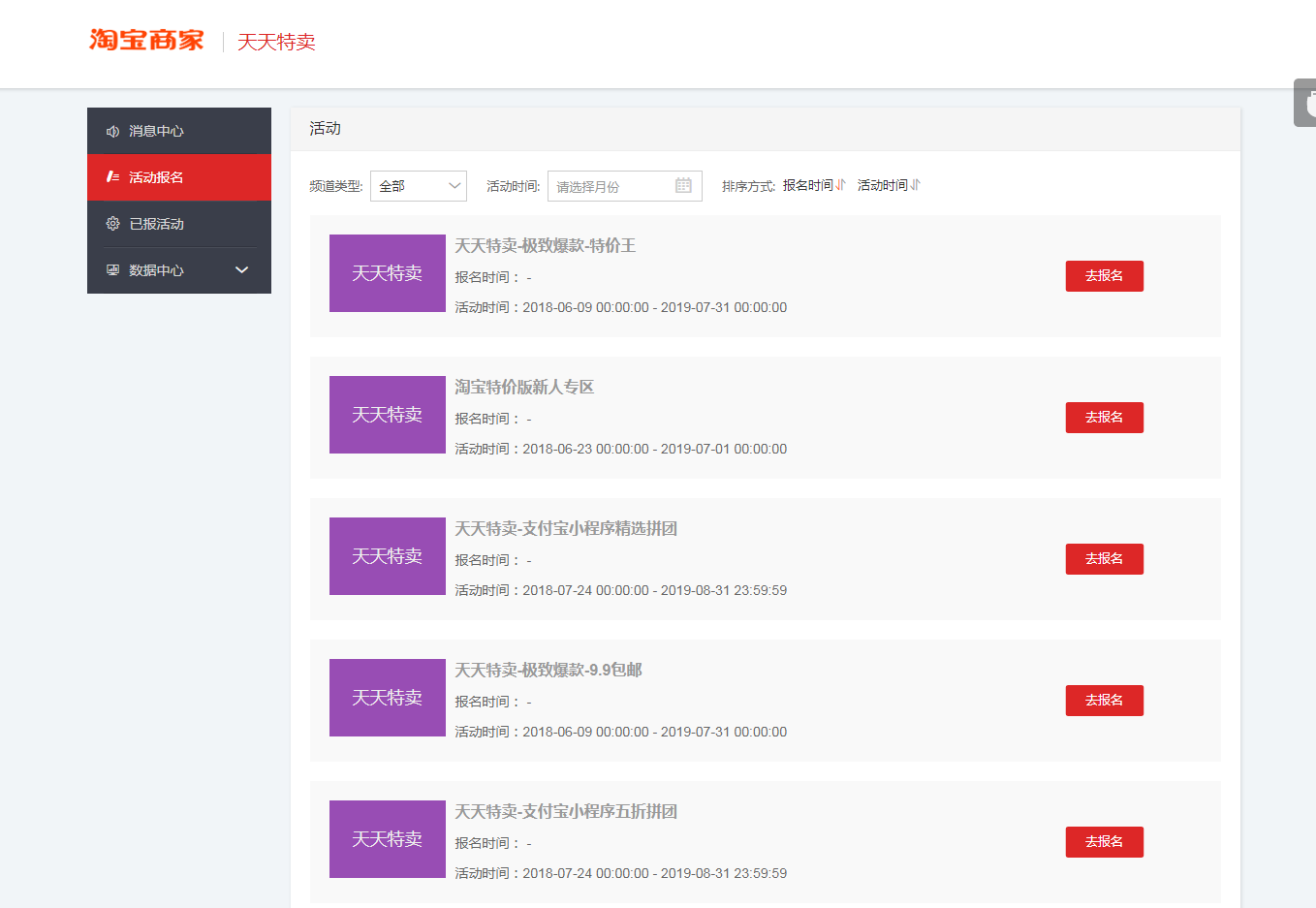This screenshot has height=908, width=1316.
Task: Click 去报名 for 天天特卖-极致爆款-9.9包邮
Action: (1105, 701)
